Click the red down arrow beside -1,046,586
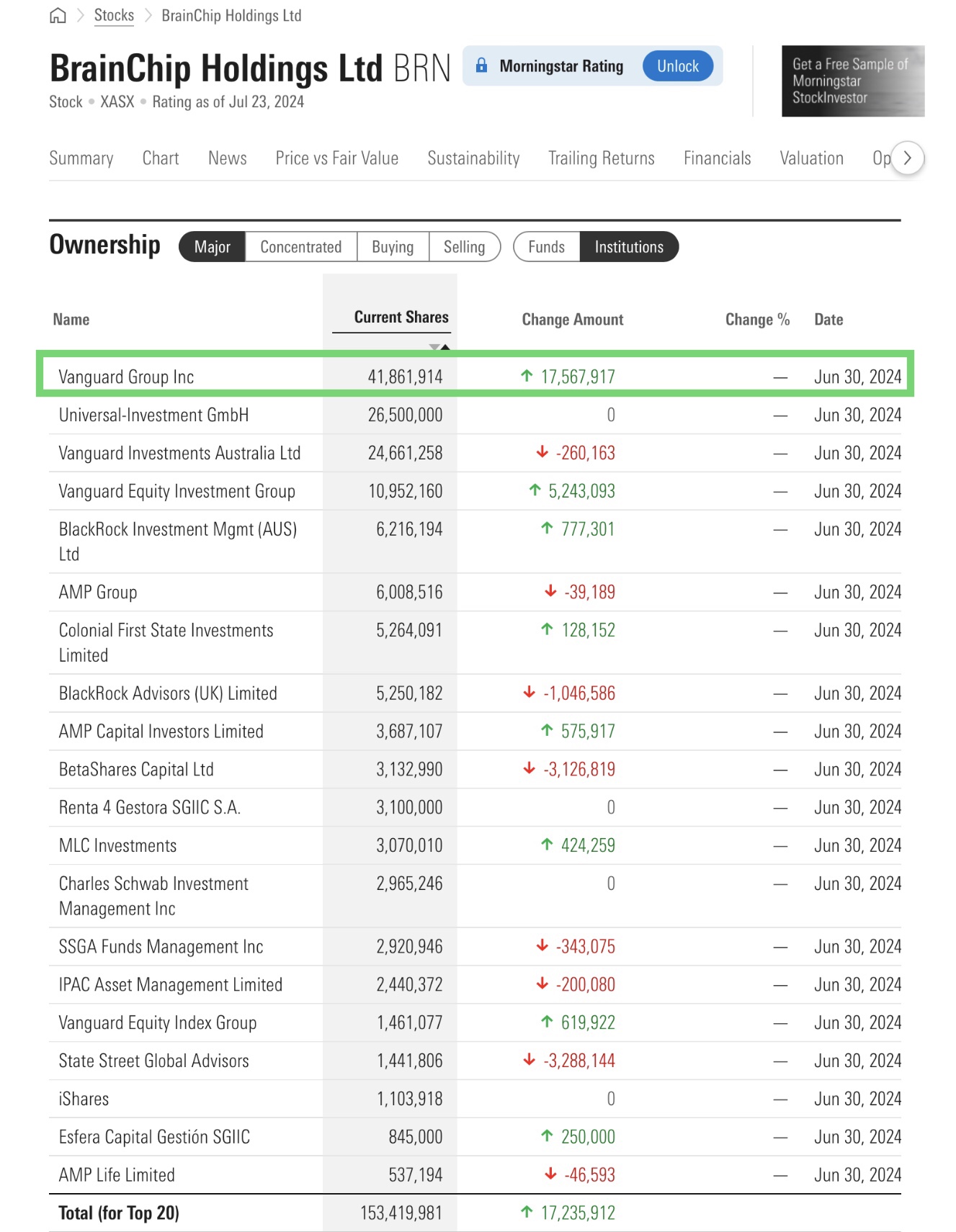Viewport: 956px width, 1232px height. 530,693
